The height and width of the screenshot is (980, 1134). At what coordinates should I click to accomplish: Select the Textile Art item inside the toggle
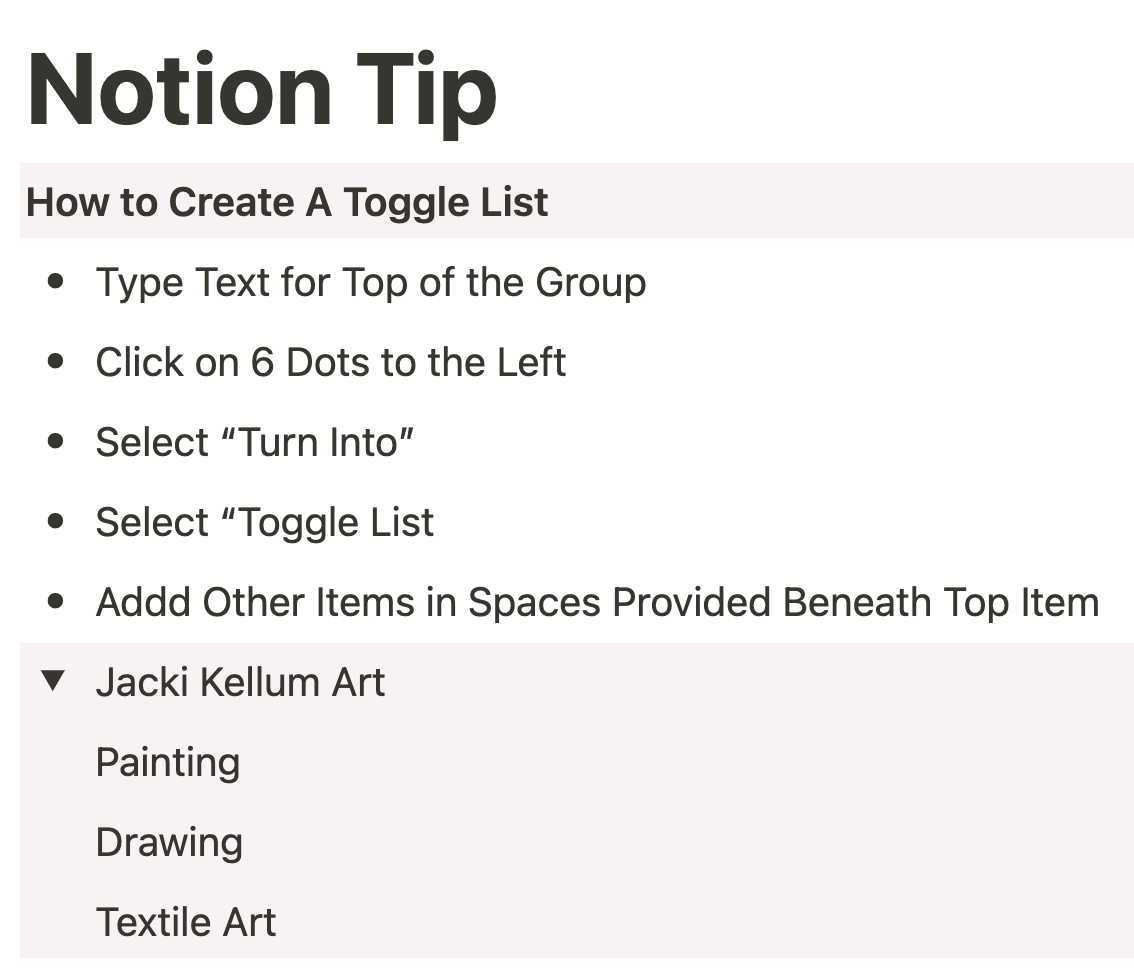click(186, 922)
